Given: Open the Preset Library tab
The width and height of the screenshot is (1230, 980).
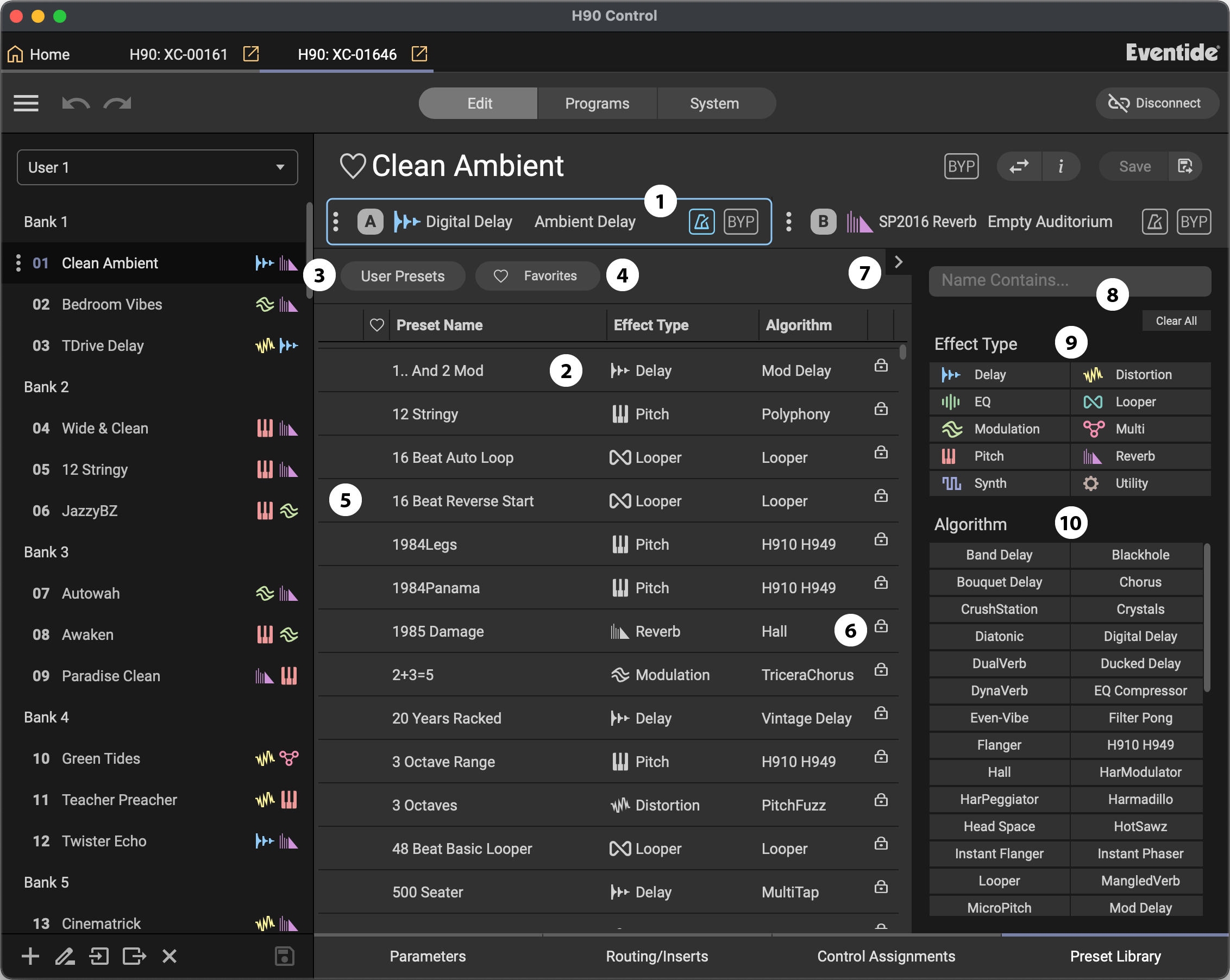Looking at the screenshot, I should click(1115, 956).
